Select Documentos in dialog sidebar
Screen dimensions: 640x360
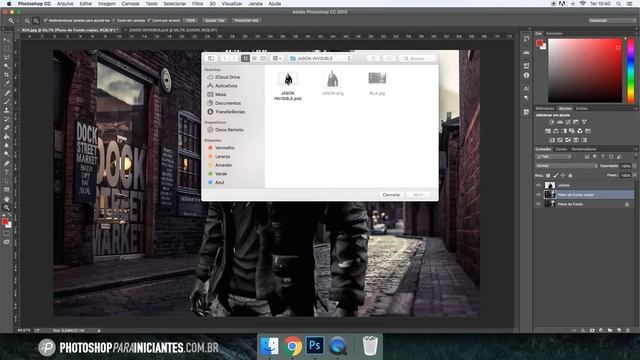pyautogui.click(x=224, y=103)
